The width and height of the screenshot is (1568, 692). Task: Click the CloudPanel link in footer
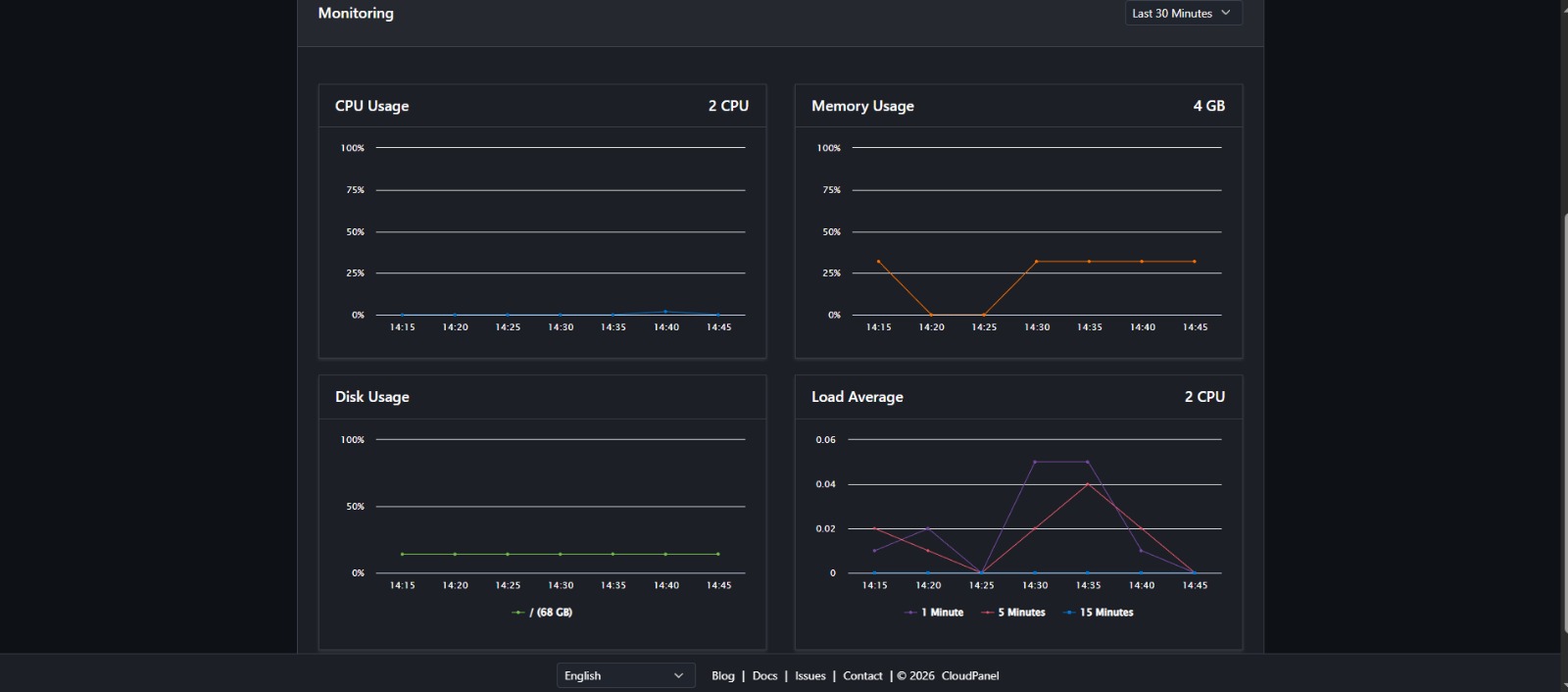point(969,675)
